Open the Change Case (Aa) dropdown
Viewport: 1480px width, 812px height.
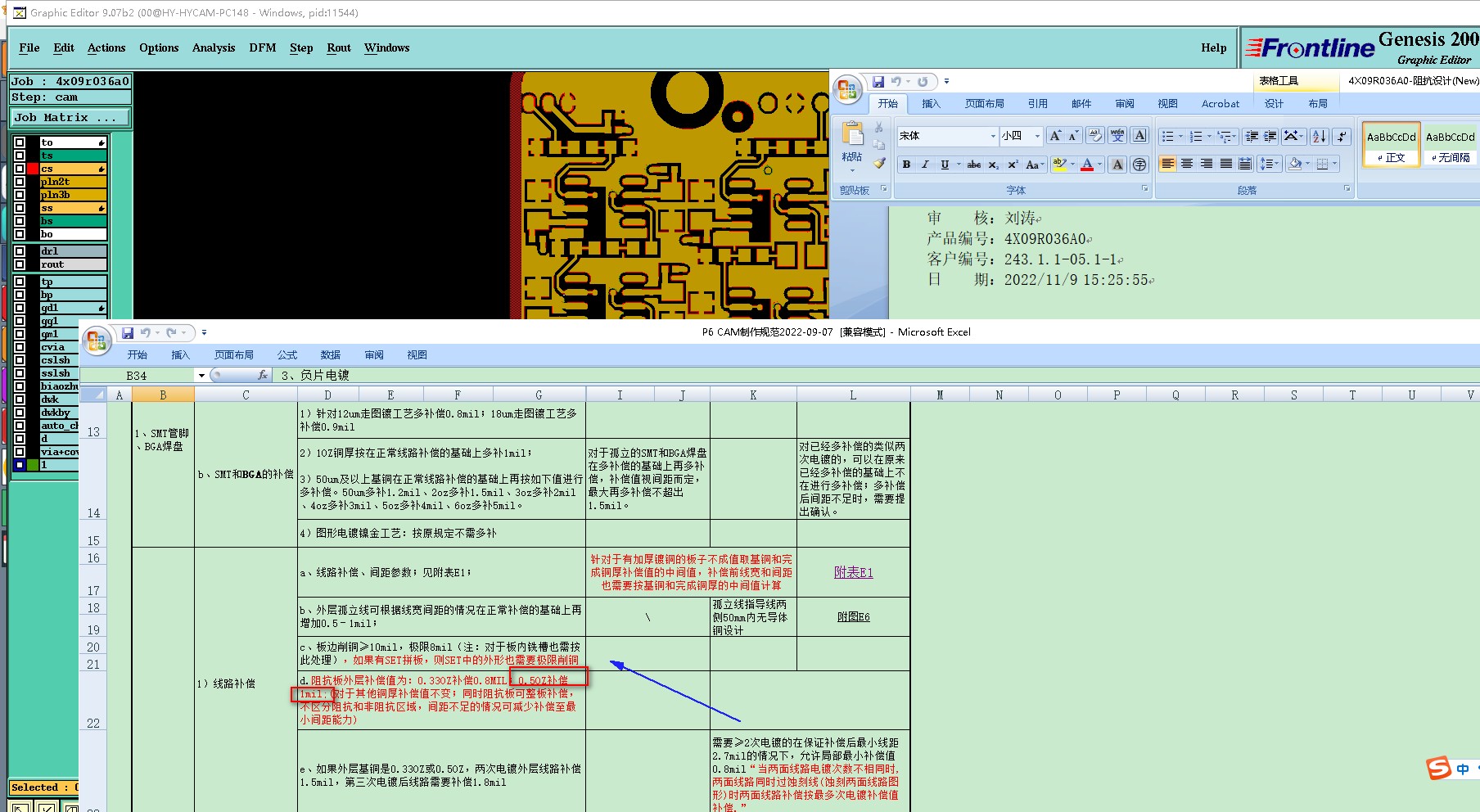1035,165
